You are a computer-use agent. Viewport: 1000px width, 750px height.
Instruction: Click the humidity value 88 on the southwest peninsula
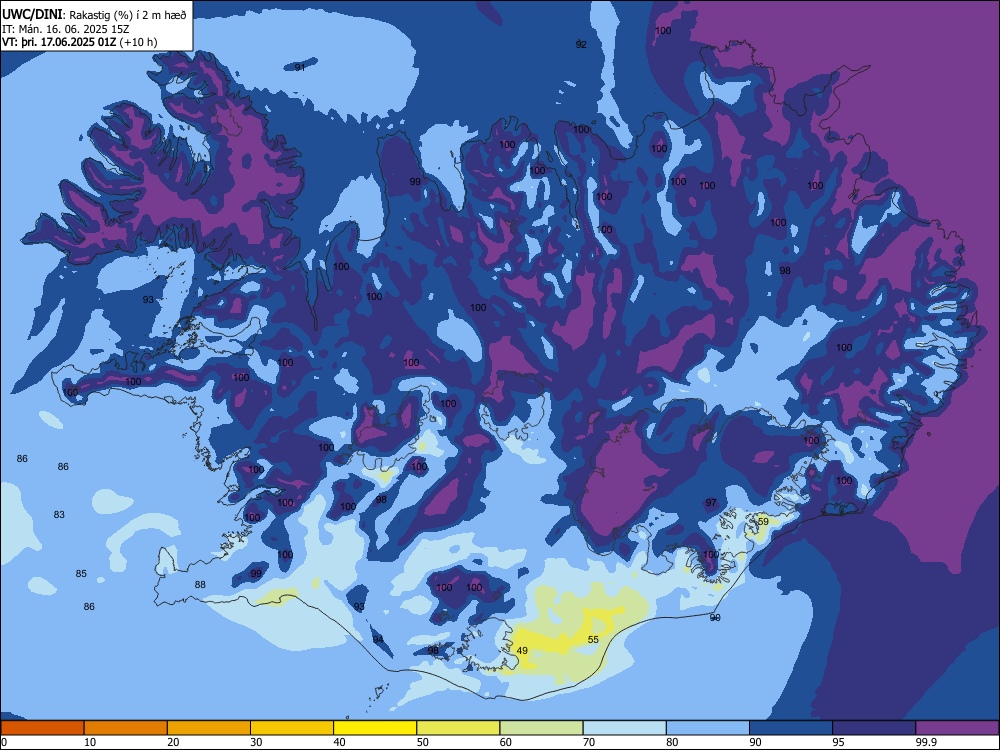(200, 584)
